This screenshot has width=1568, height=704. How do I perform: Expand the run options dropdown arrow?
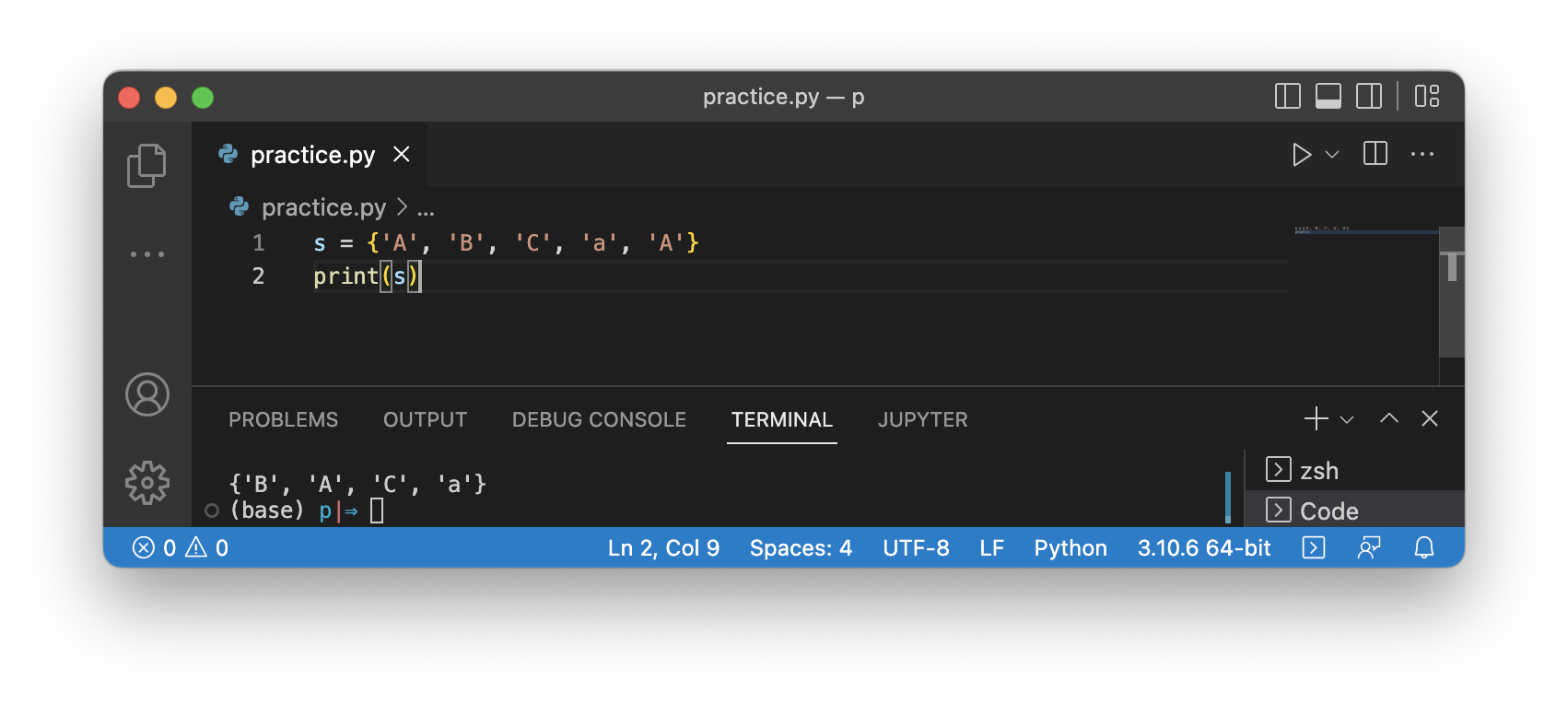pyautogui.click(x=1332, y=155)
